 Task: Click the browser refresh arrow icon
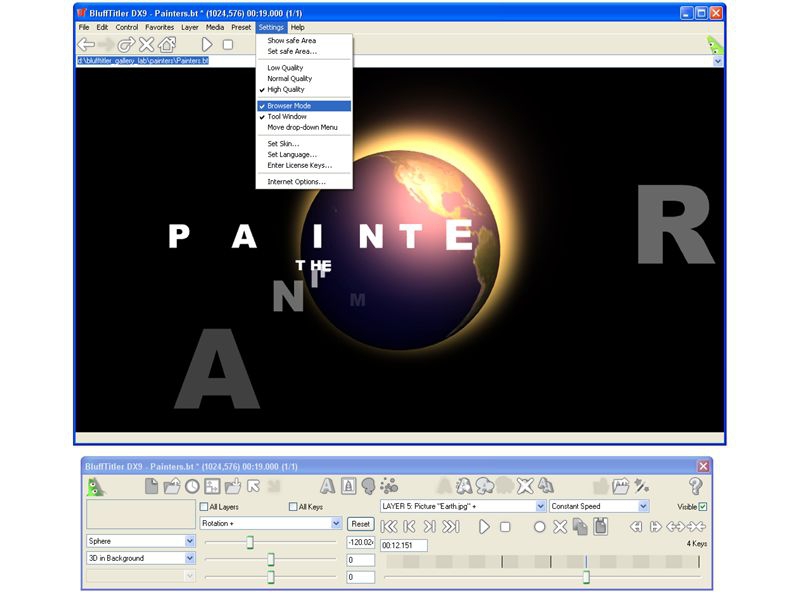pos(126,44)
